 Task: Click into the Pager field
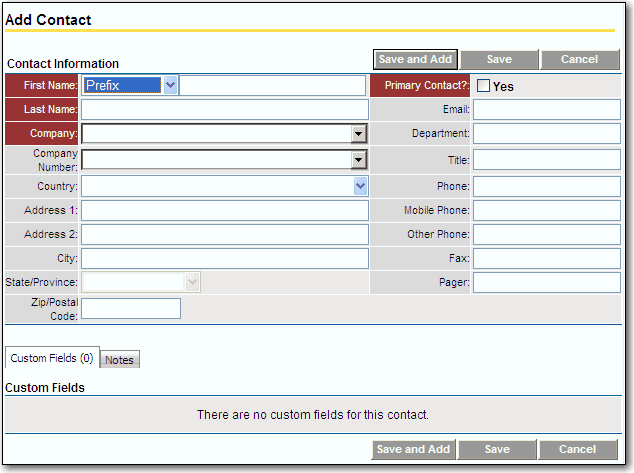tap(547, 282)
